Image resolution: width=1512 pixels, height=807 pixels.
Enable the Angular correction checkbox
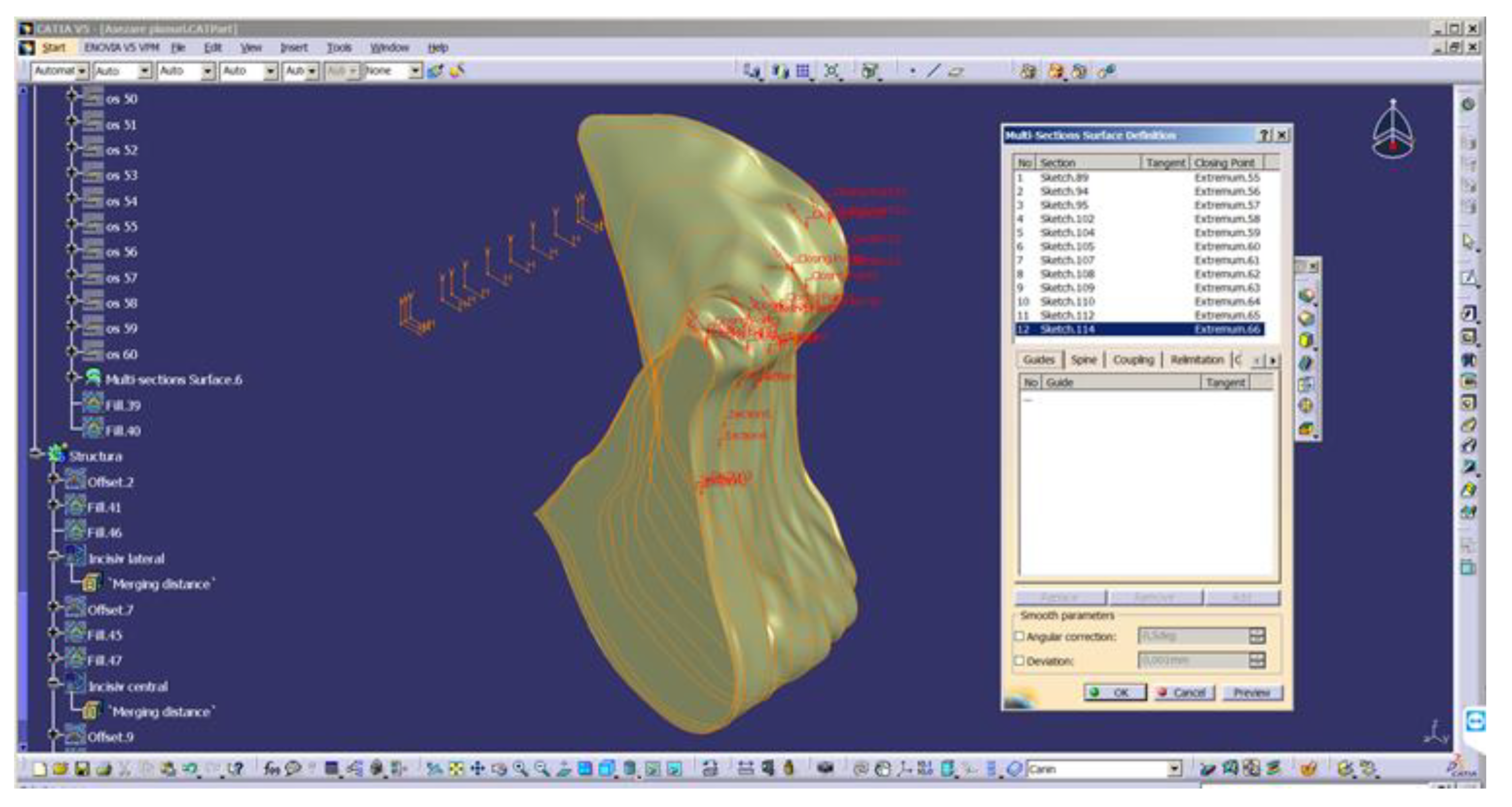(1019, 636)
